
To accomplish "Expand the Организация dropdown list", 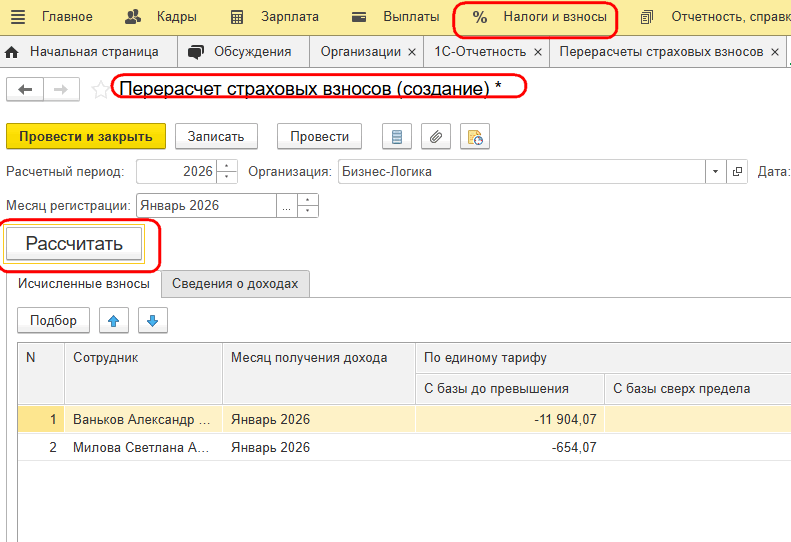I will (x=715, y=172).
